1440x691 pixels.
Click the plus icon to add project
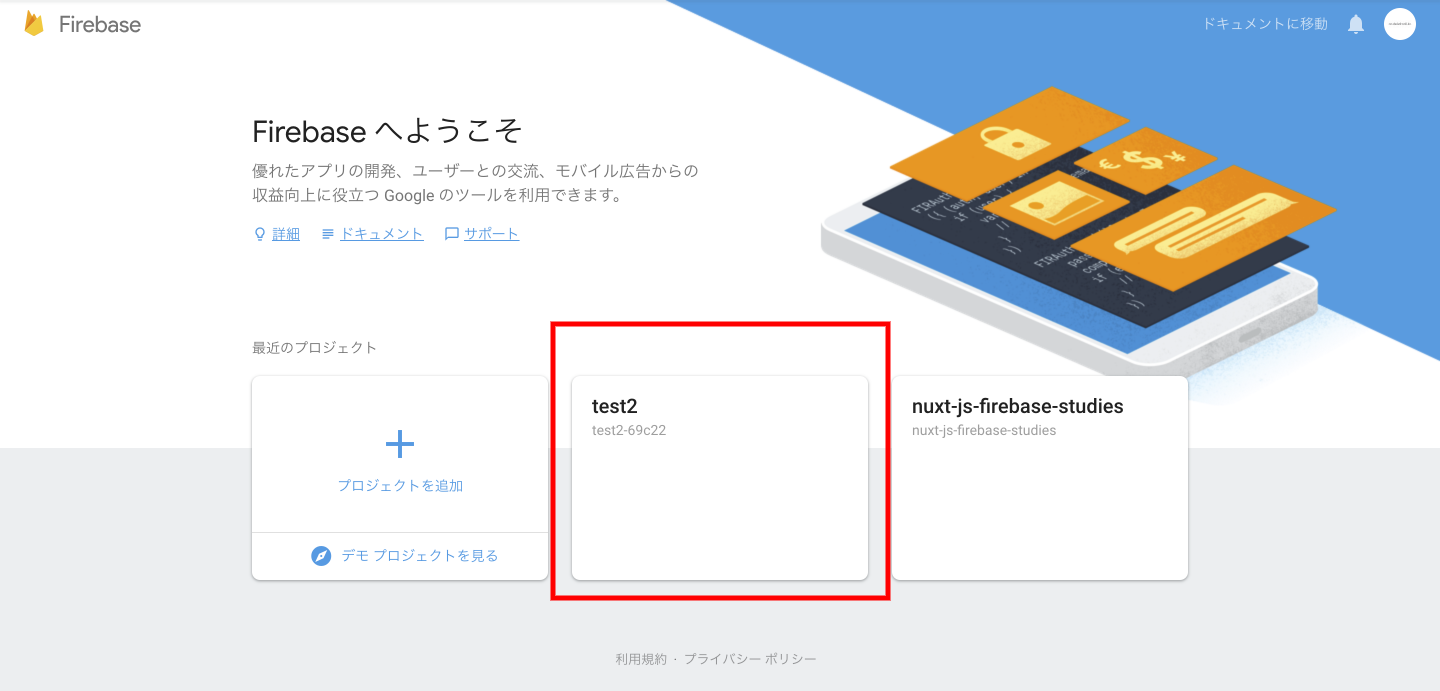tap(400, 444)
